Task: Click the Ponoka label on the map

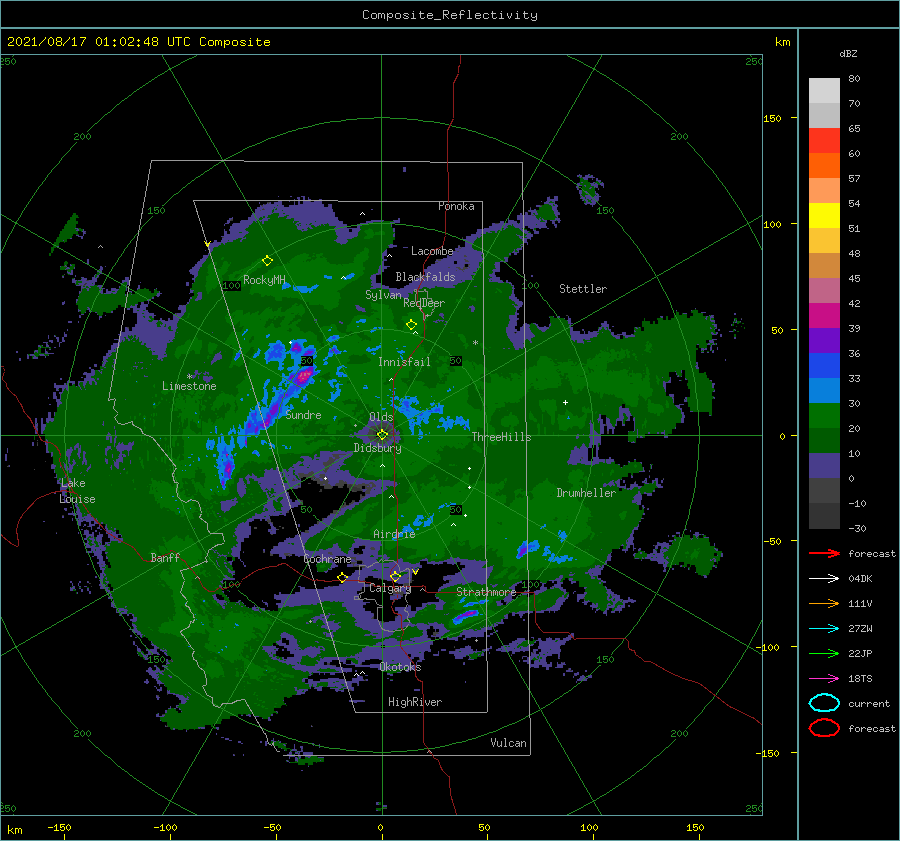Action: (456, 206)
